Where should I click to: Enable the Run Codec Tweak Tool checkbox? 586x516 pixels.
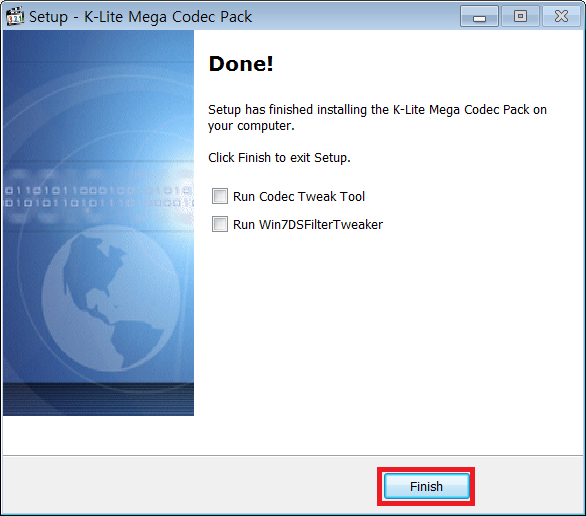(220, 196)
